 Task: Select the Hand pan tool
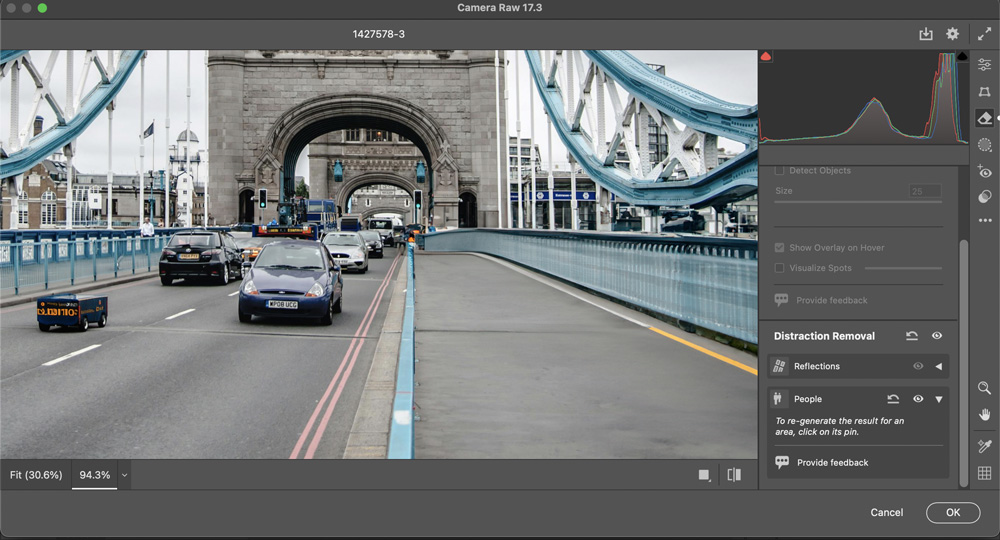point(984,415)
